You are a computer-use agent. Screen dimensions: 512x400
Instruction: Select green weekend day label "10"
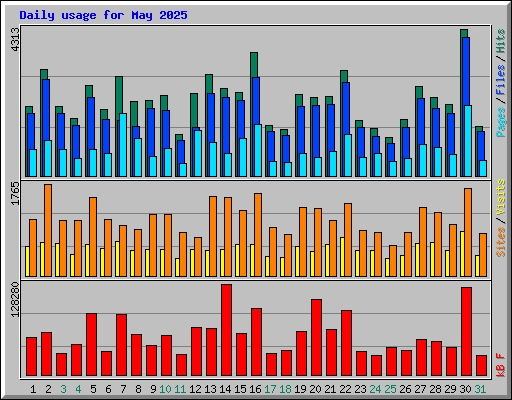[165, 389]
